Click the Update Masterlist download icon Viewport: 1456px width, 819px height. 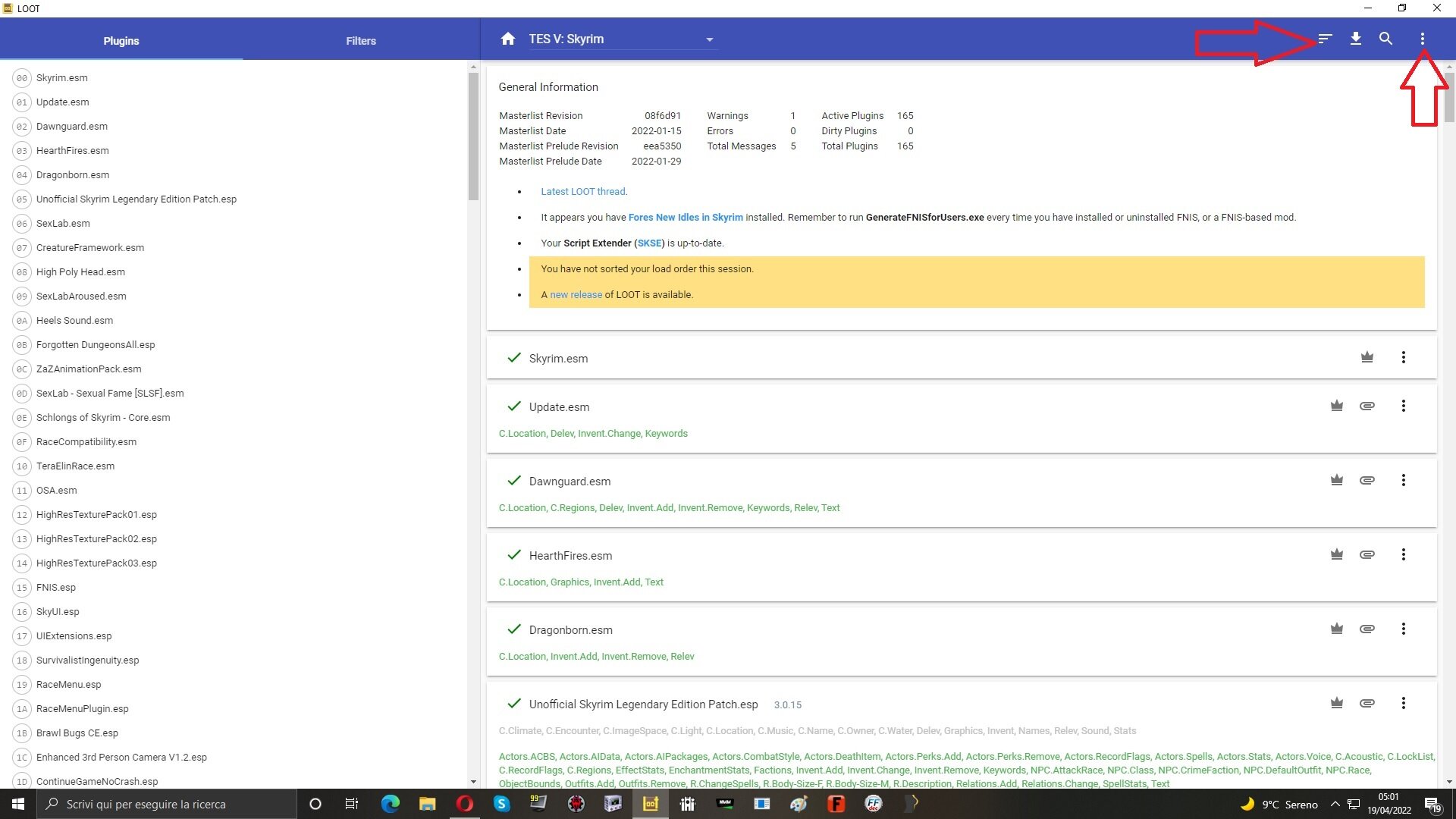pos(1356,39)
